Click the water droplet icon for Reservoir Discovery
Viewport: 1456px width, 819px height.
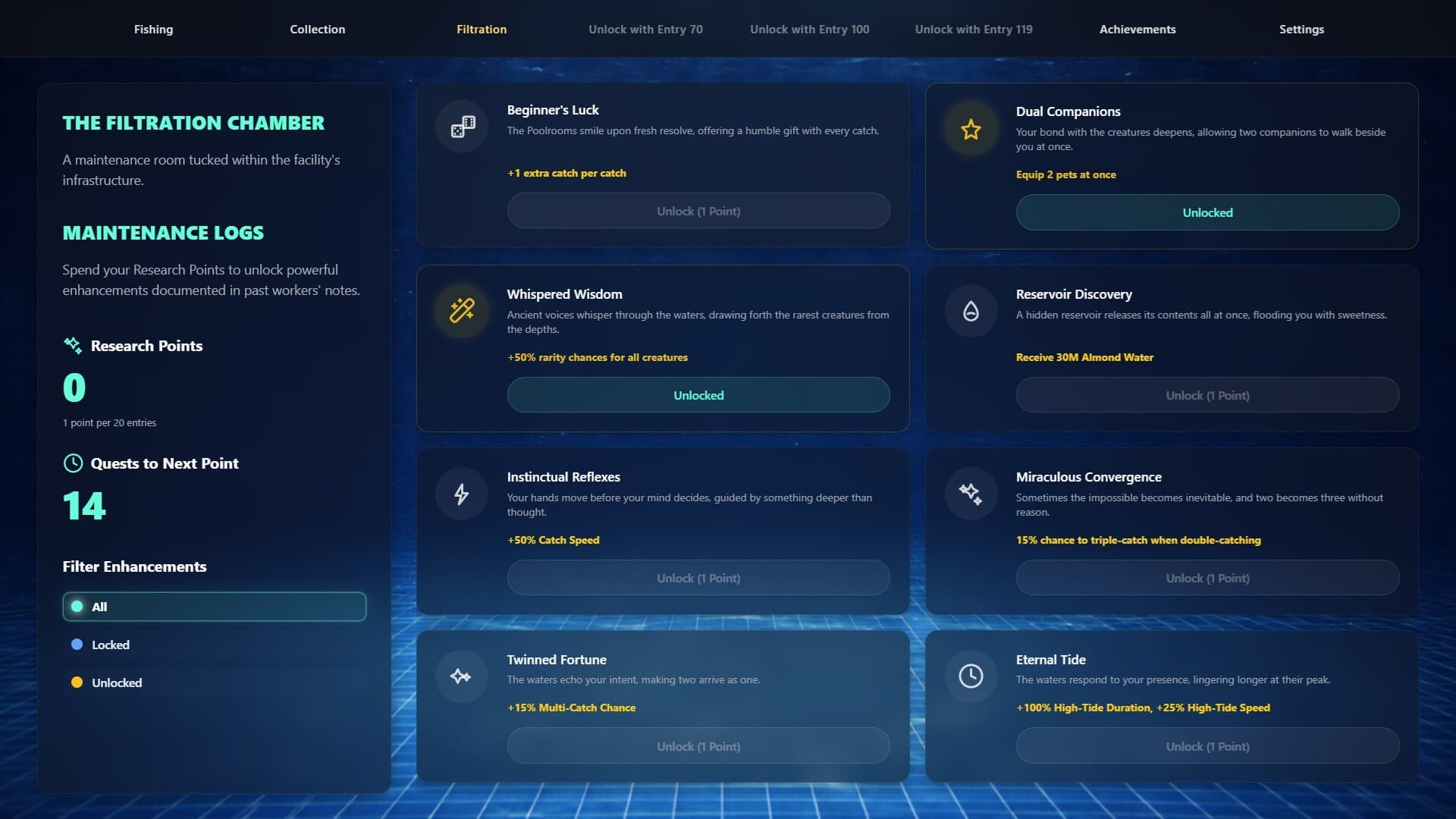click(971, 310)
